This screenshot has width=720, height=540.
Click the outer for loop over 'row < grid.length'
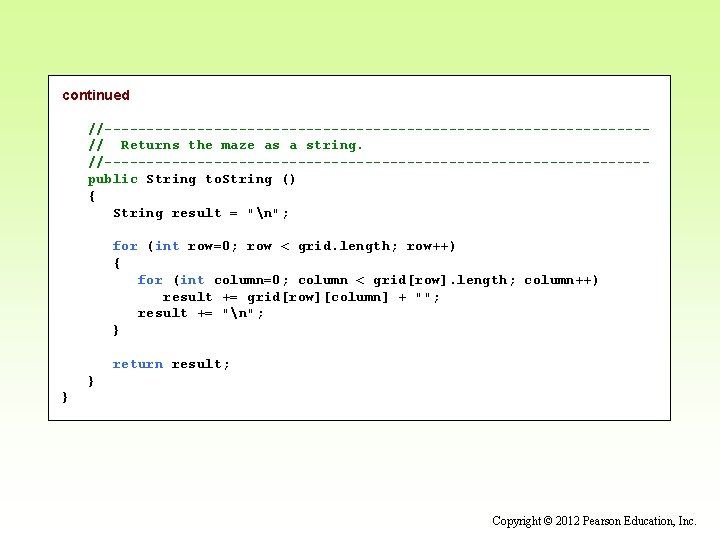click(x=284, y=247)
